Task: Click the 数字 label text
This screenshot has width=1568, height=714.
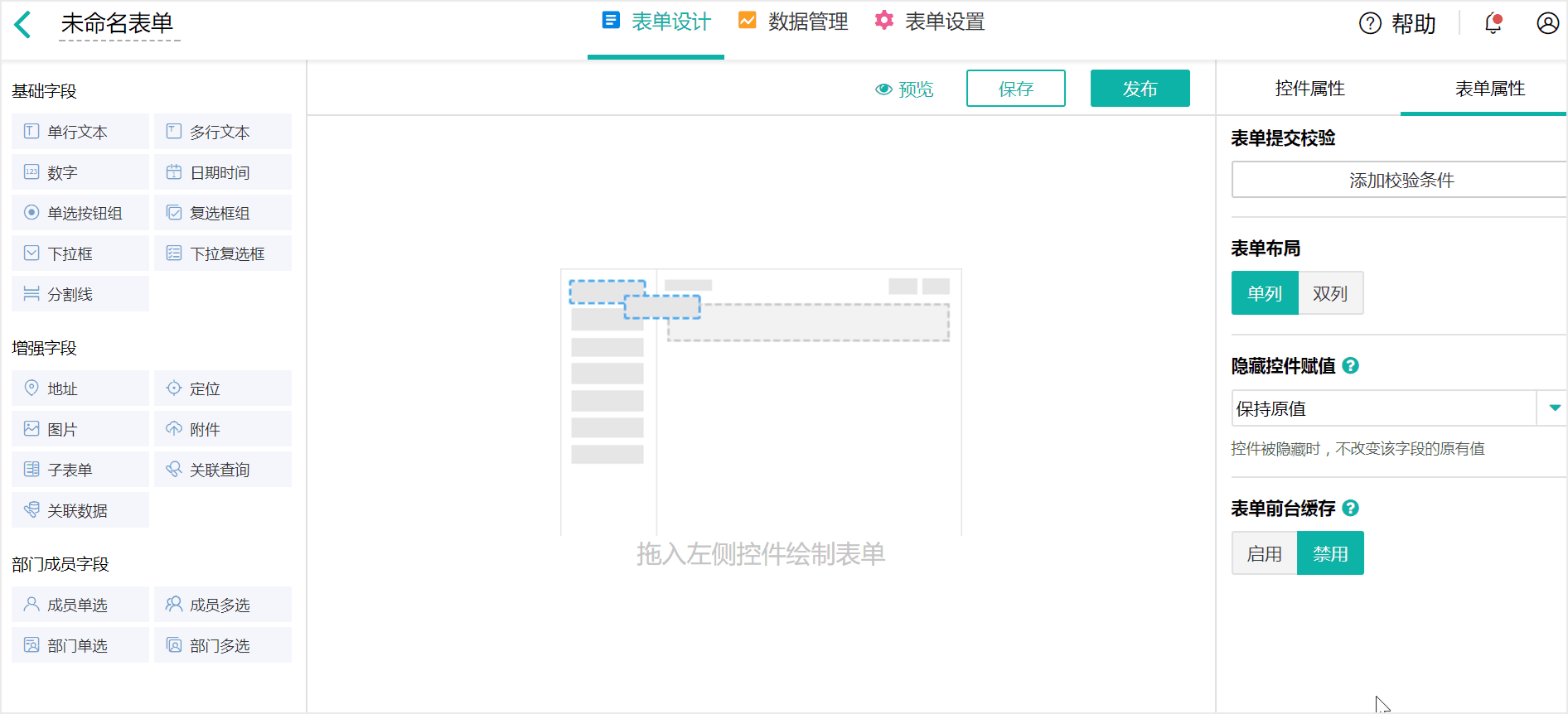Action: (62, 172)
